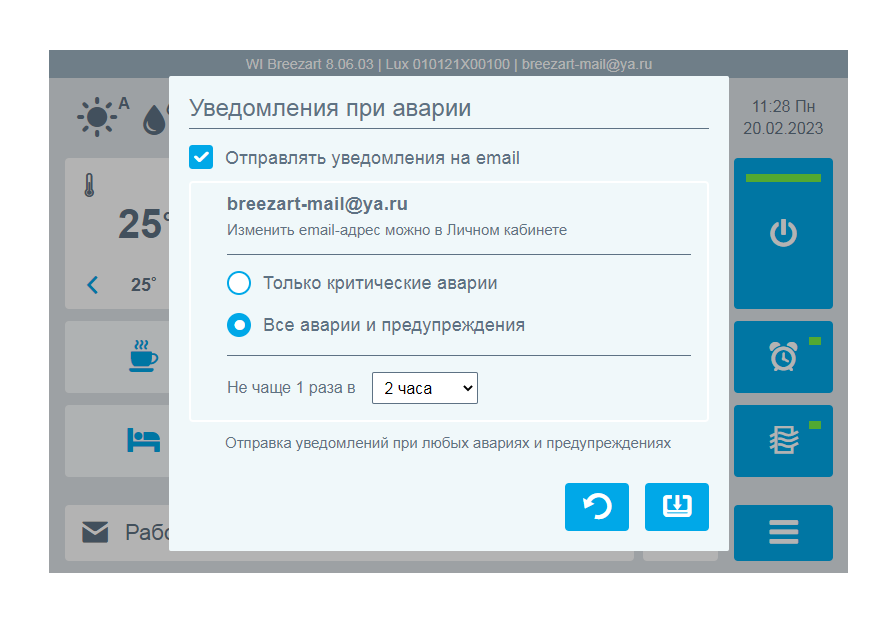896x624 pixels.
Task: Select 'Только критические аварии' radio button
Action: tap(239, 283)
